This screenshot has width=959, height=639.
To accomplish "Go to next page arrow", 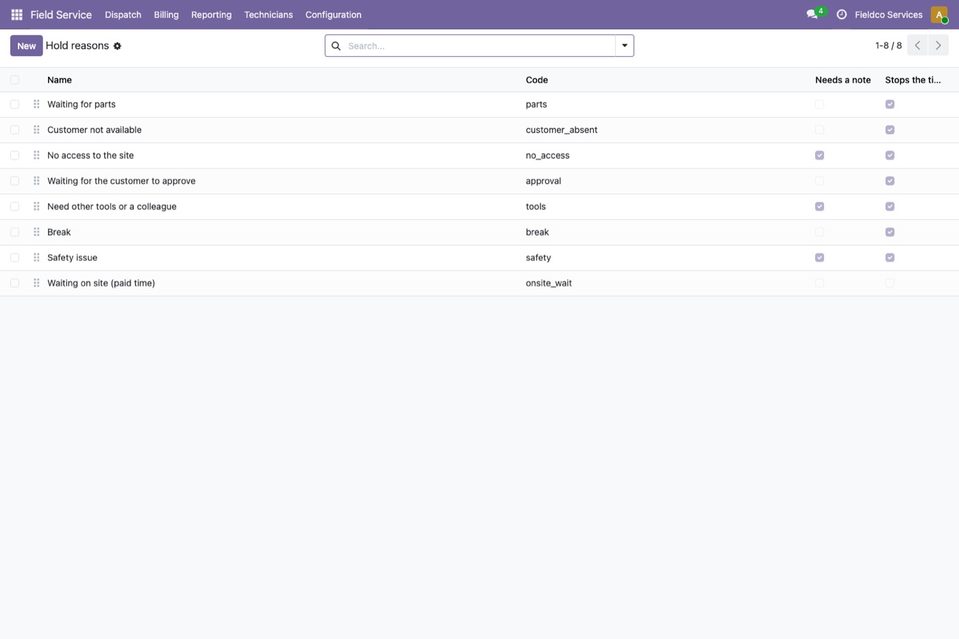I will [938, 45].
